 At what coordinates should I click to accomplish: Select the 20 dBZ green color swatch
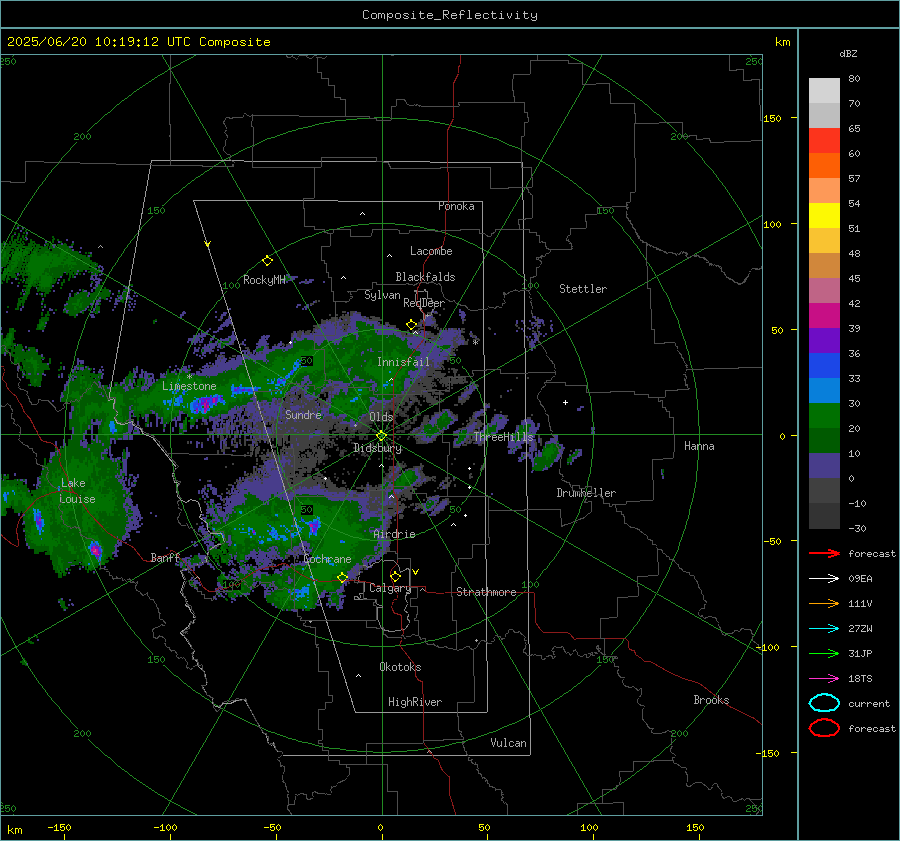click(x=824, y=416)
